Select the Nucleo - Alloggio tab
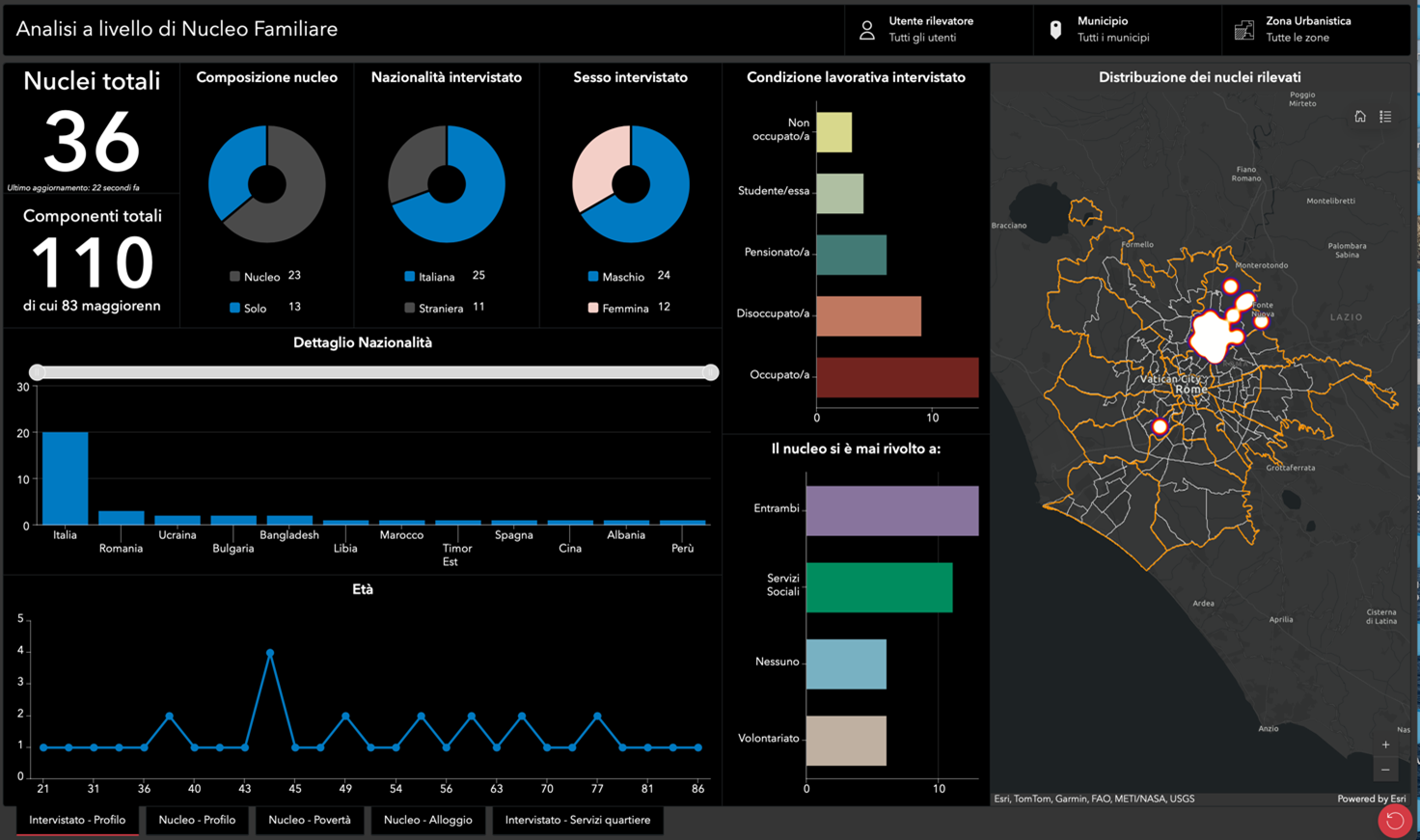This screenshot has height=840, width=1420. tap(427, 820)
